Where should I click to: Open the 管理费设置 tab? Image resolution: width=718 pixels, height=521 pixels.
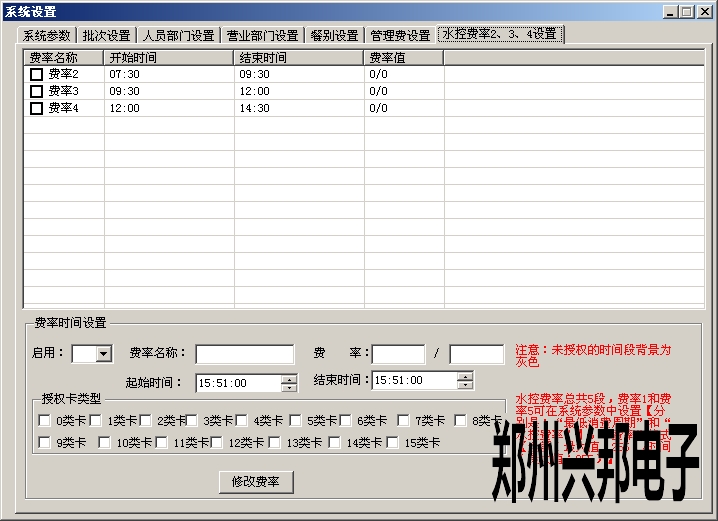click(400, 35)
